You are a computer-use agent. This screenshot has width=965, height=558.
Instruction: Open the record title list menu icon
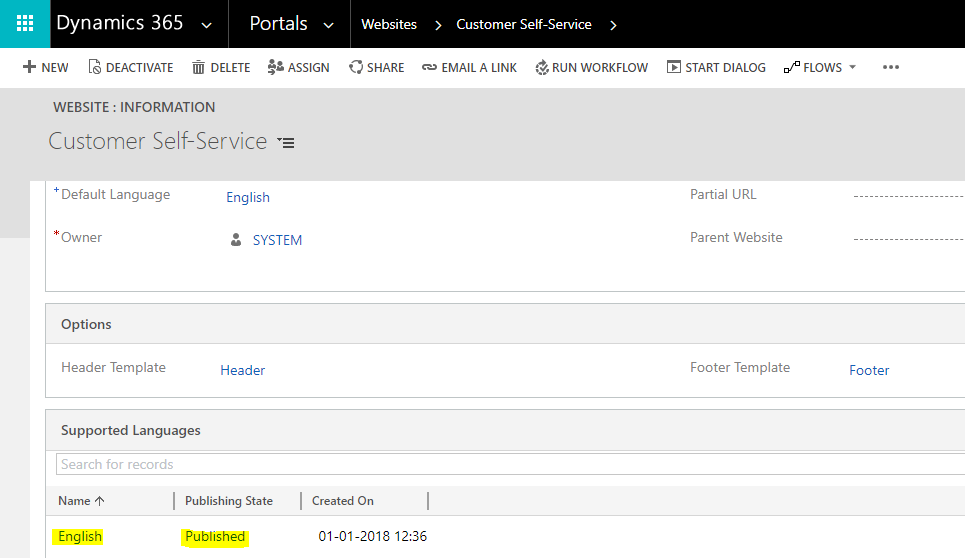(x=286, y=143)
